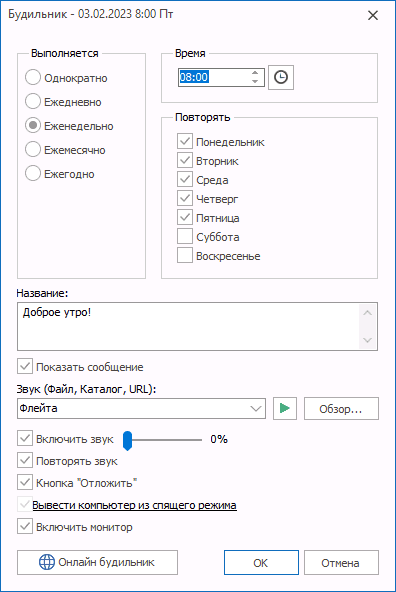396x592 pixels.
Task: Check the Воскресенье day box
Action: click(x=185, y=256)
